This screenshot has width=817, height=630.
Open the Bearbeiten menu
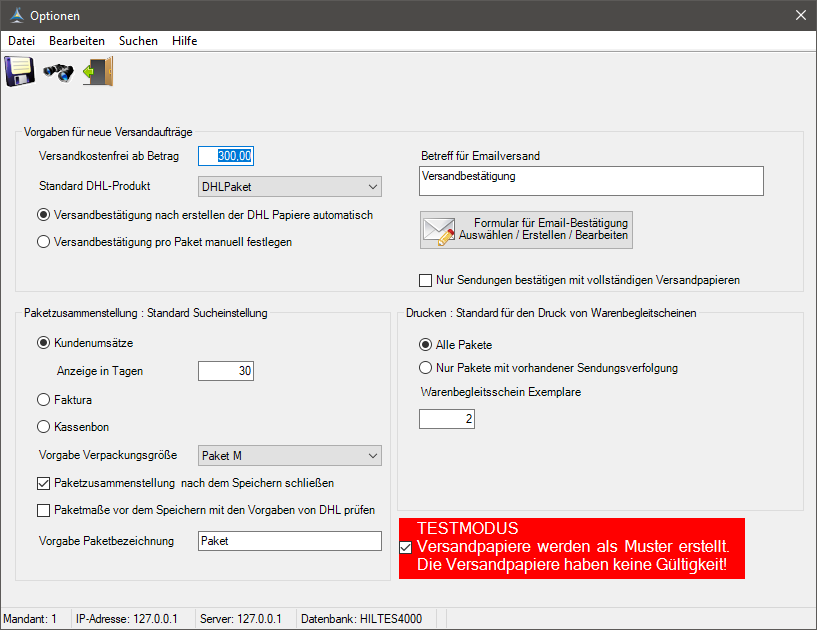77,41
